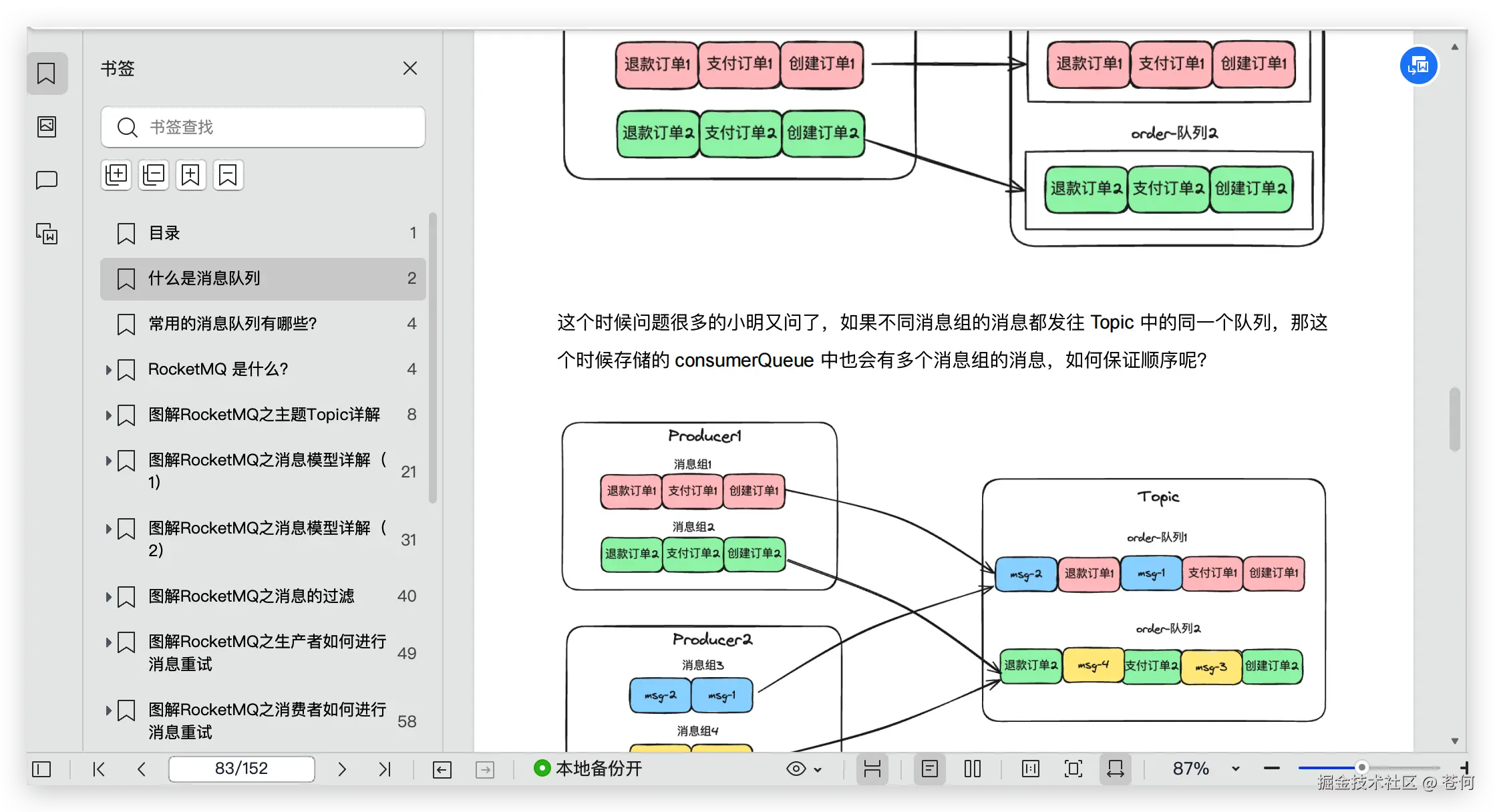Jump to the last page
This screenshot has height=812, width=1495.
point(385,769)
